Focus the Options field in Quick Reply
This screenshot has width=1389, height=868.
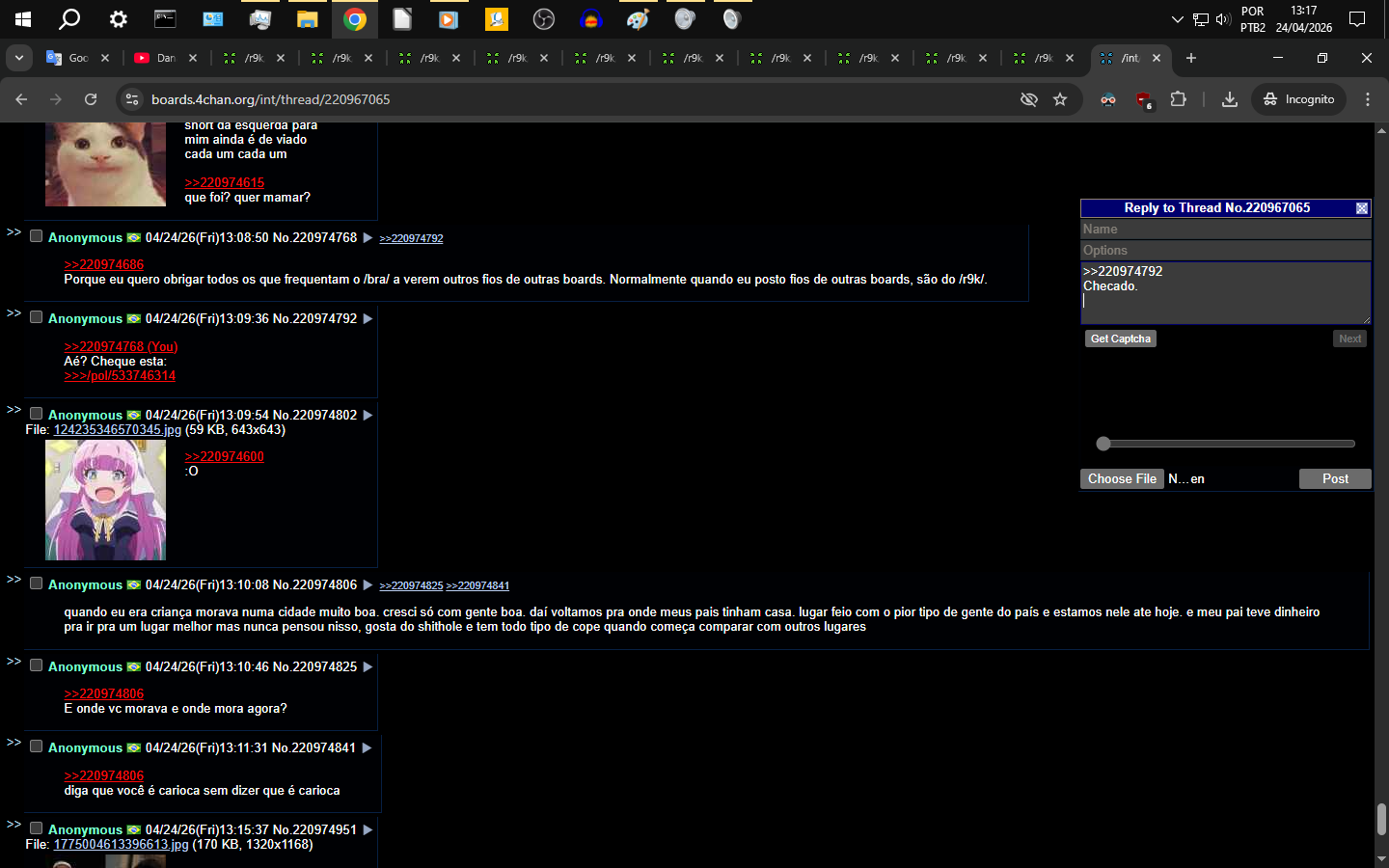coord(1226,251)
